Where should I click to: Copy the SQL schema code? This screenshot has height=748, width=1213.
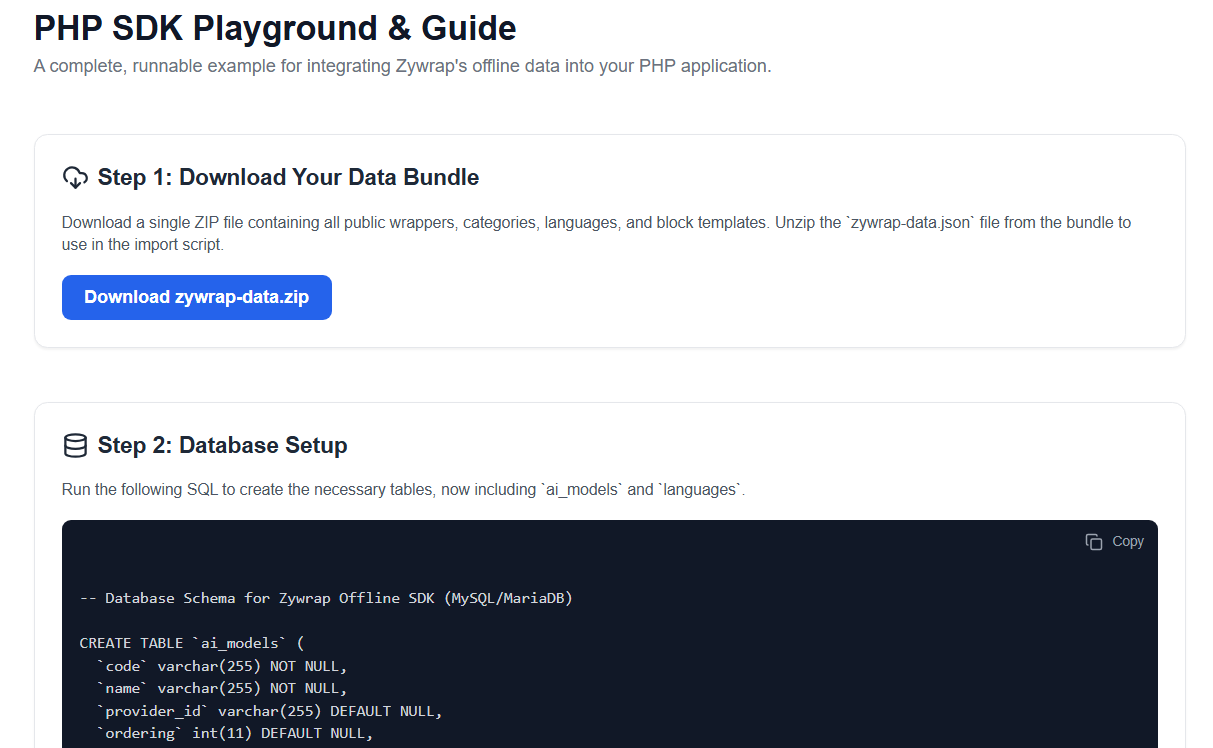[x=1115, y=541]
